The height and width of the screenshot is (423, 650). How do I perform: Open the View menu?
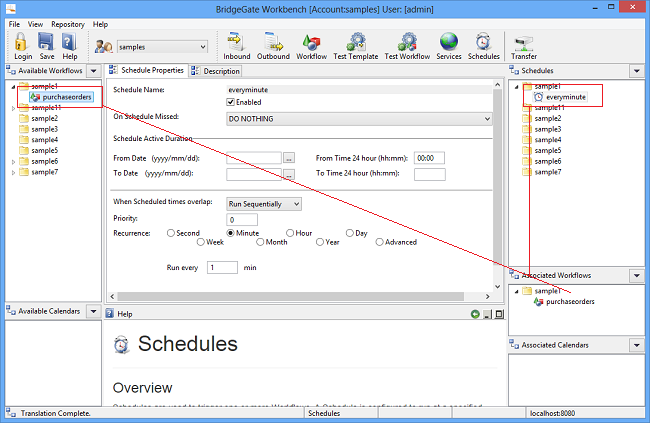click(x=35, y=24)
